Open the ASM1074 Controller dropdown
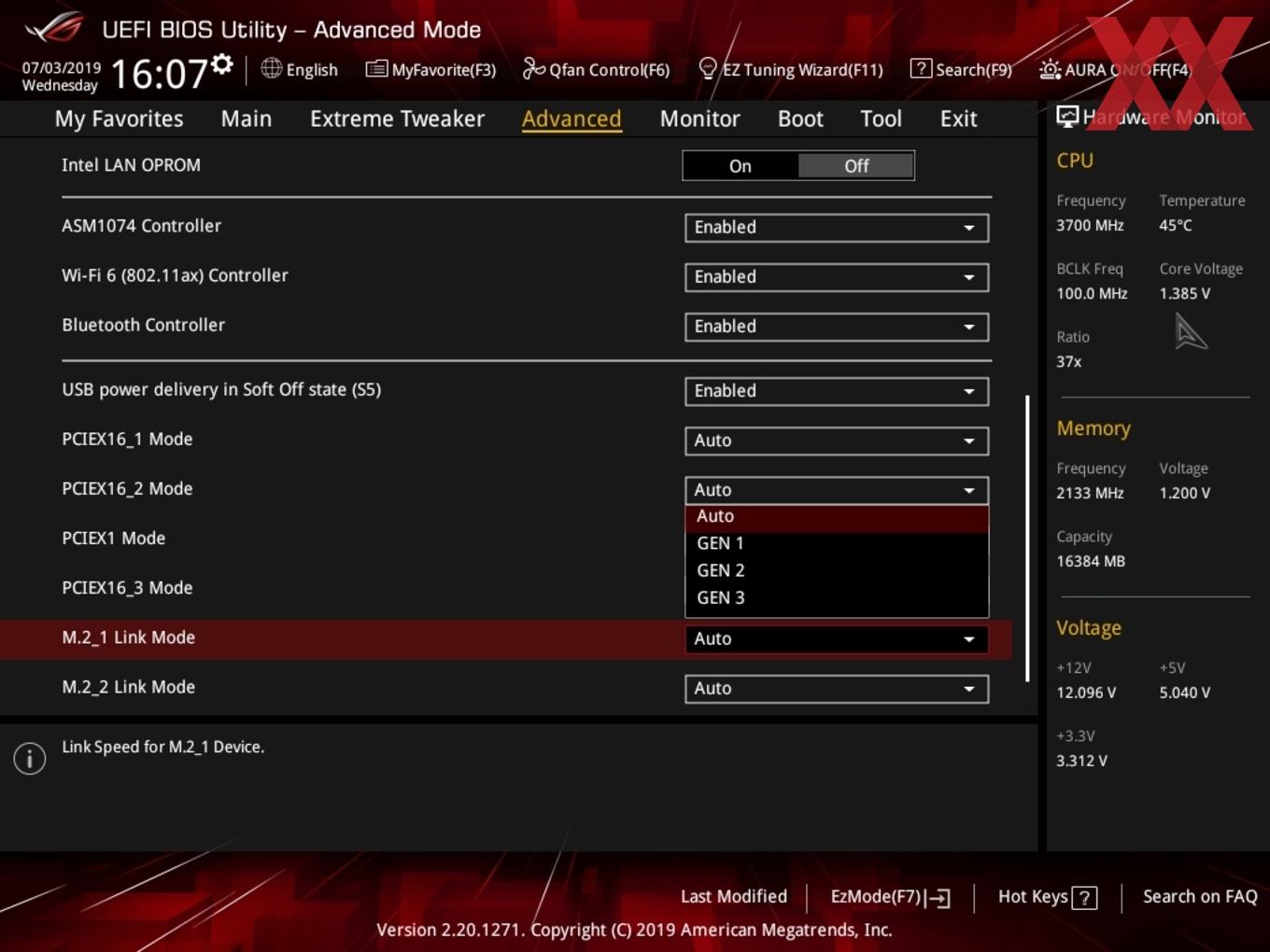 [x=837, y=228]
